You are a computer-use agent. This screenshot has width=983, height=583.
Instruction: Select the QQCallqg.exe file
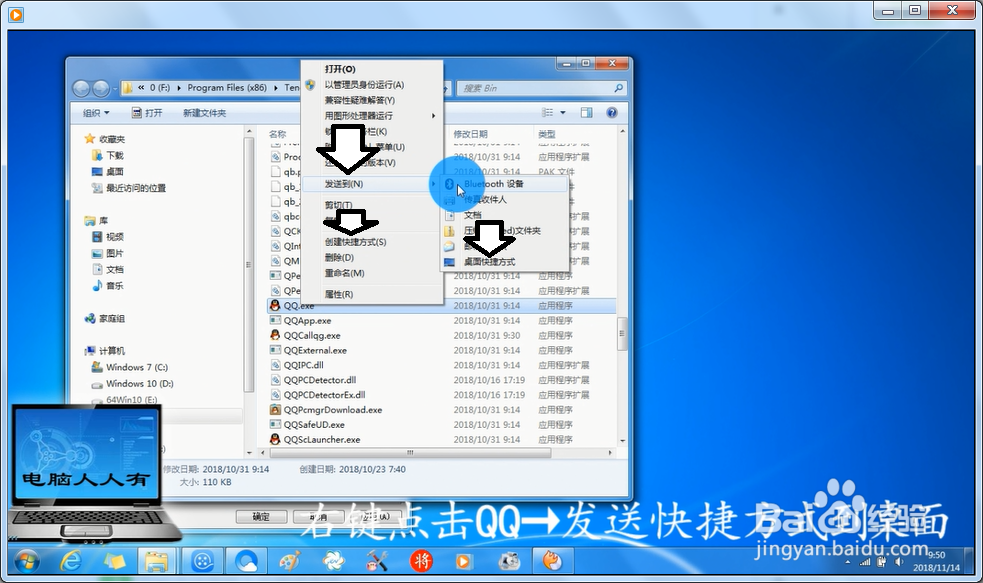pyautogui.click(x=312, y=336)
